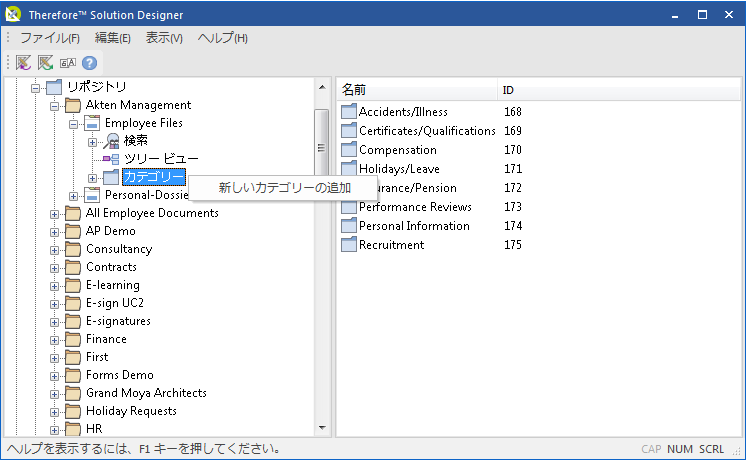
Task: Select All Employee Documents tree item
Action: [152, 213]
